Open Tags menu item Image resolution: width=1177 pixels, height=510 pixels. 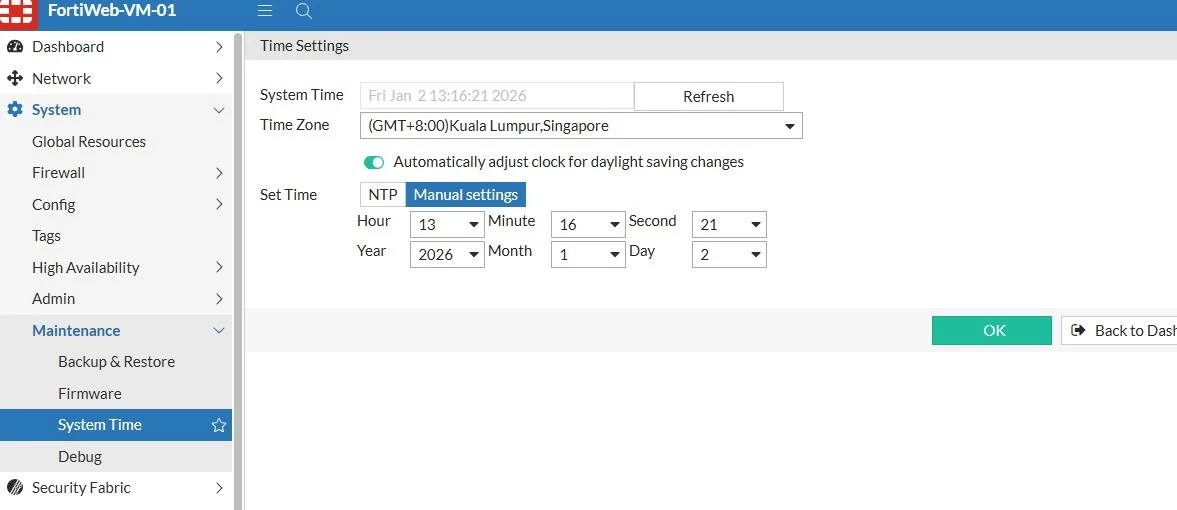[116, 236]
